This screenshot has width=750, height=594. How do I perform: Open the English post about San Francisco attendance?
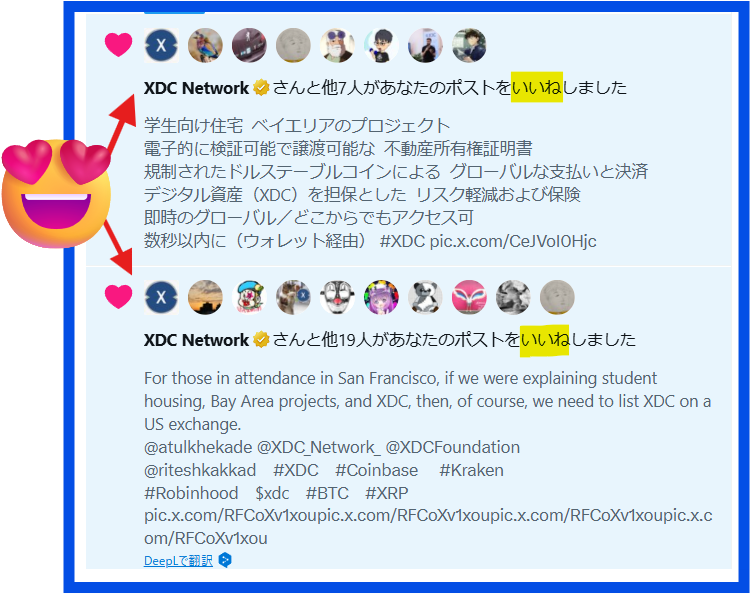428,458
